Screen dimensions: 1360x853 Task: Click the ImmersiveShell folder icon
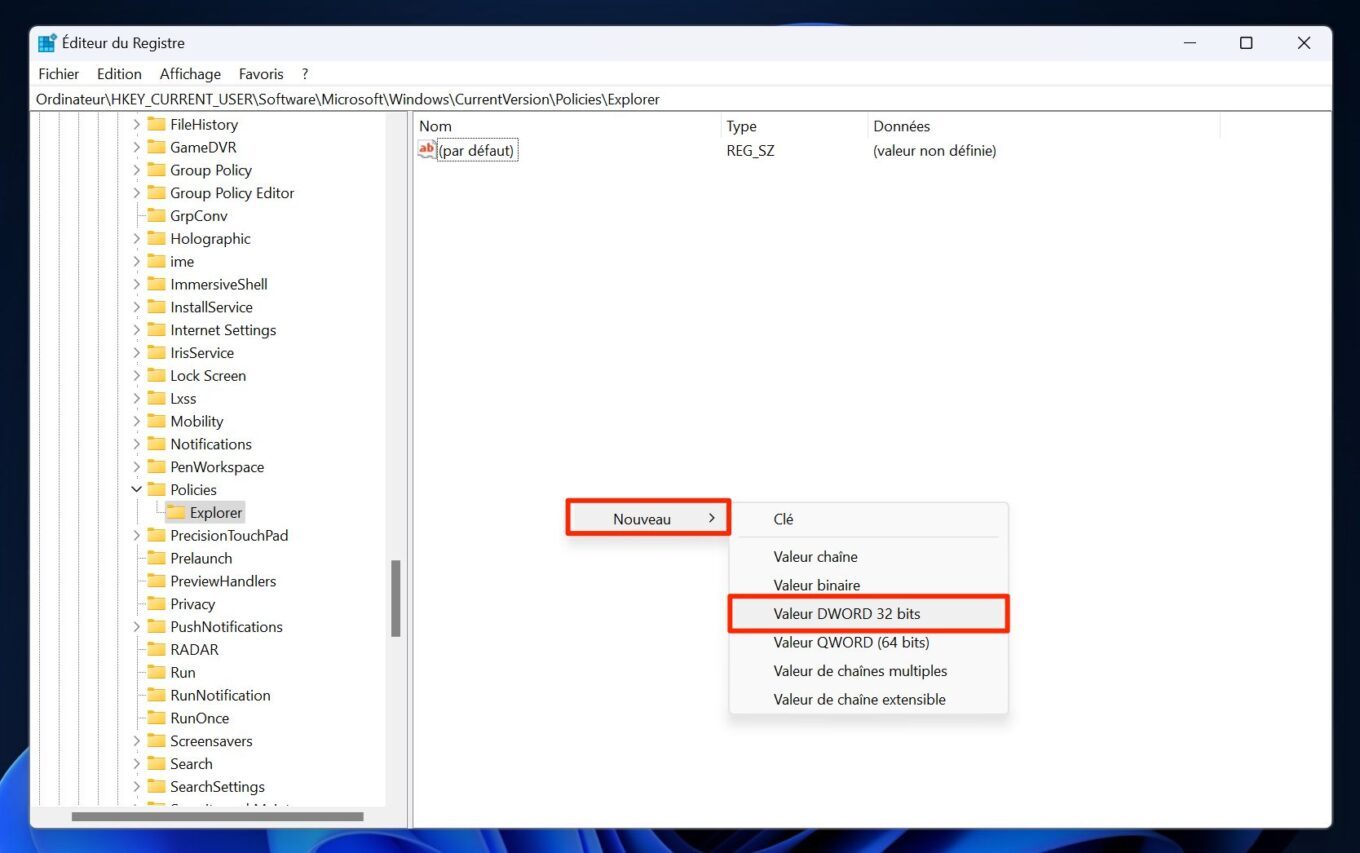pyautogui.click(x=156, y=284)
